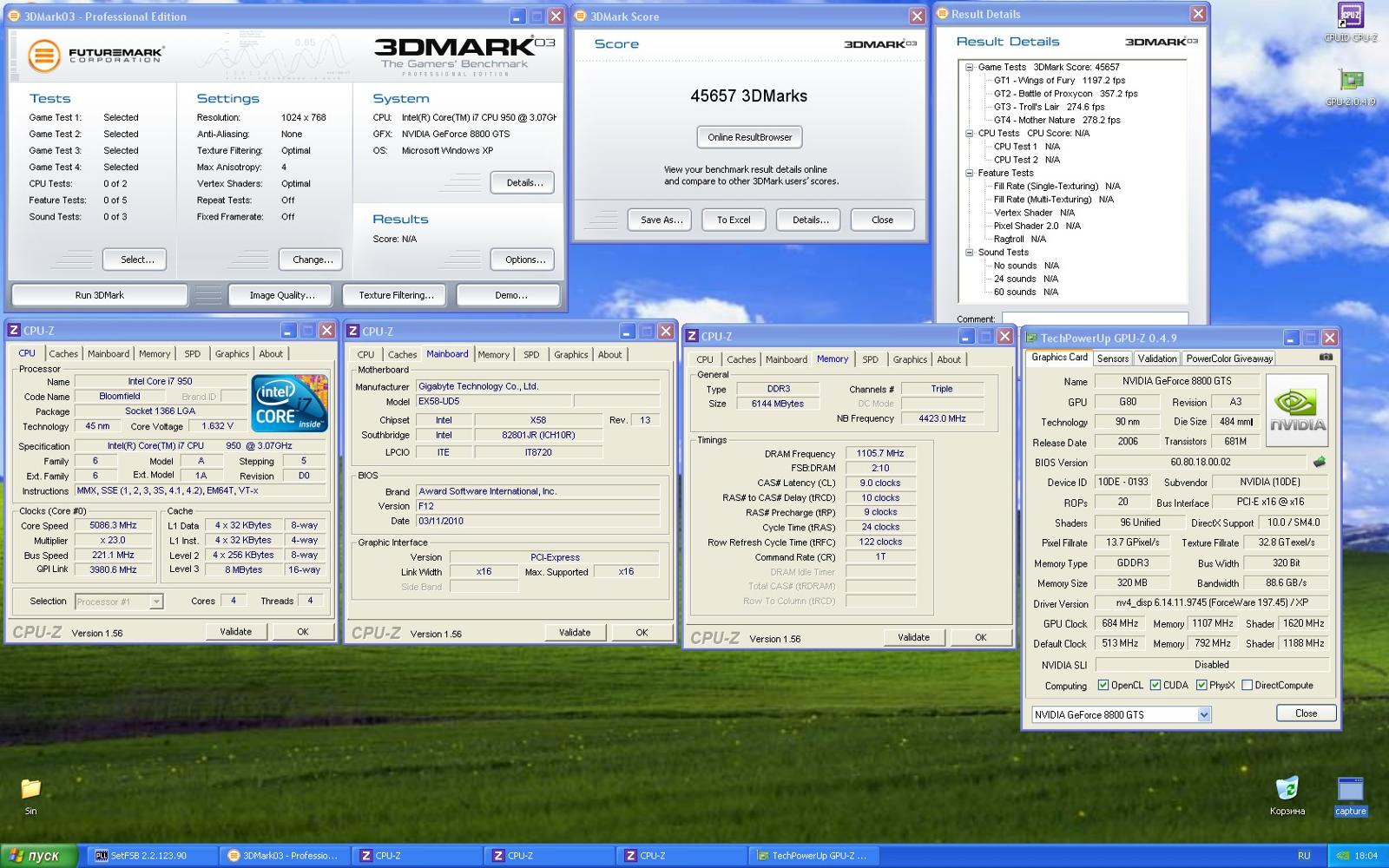Click Online ResultBrowser button
This screenshot has width=1389, height=868.
[x=750, y=137]
